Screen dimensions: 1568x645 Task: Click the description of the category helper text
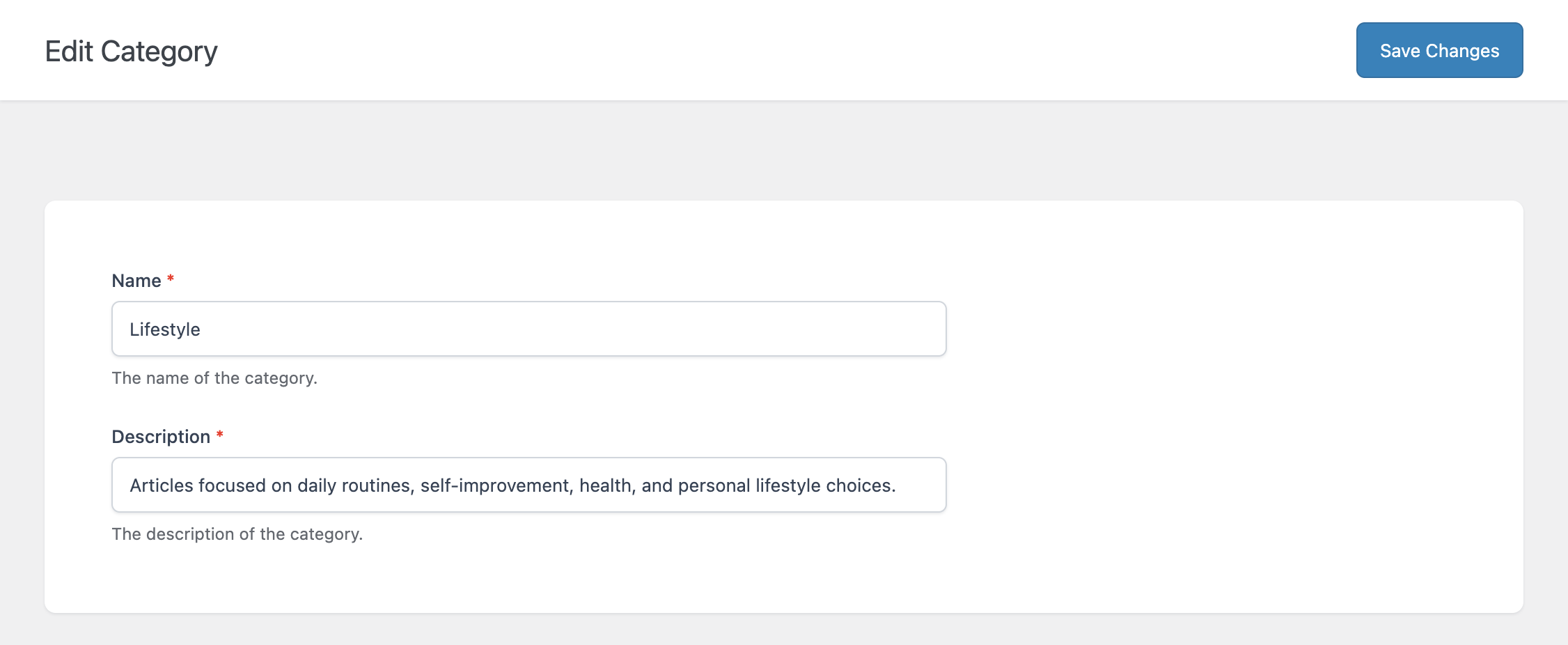click(x=237, y=534)
